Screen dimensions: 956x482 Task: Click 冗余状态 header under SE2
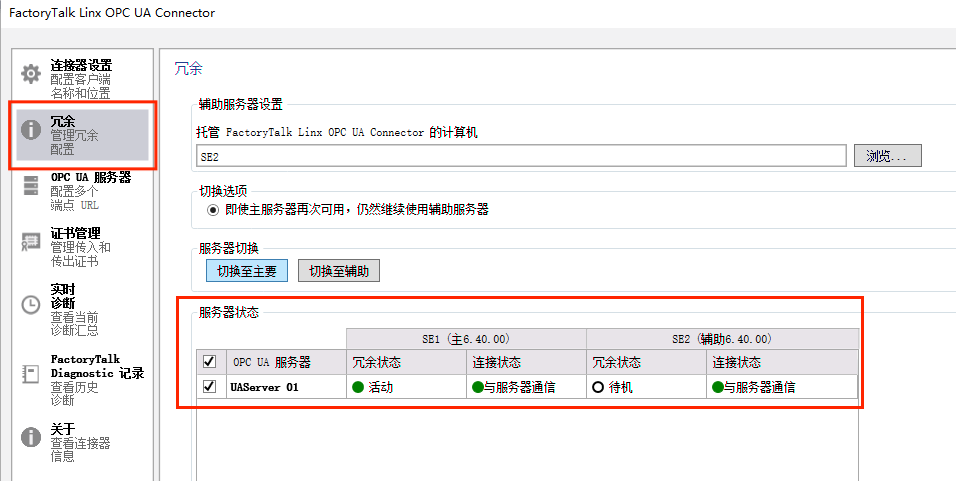point(646,363)
